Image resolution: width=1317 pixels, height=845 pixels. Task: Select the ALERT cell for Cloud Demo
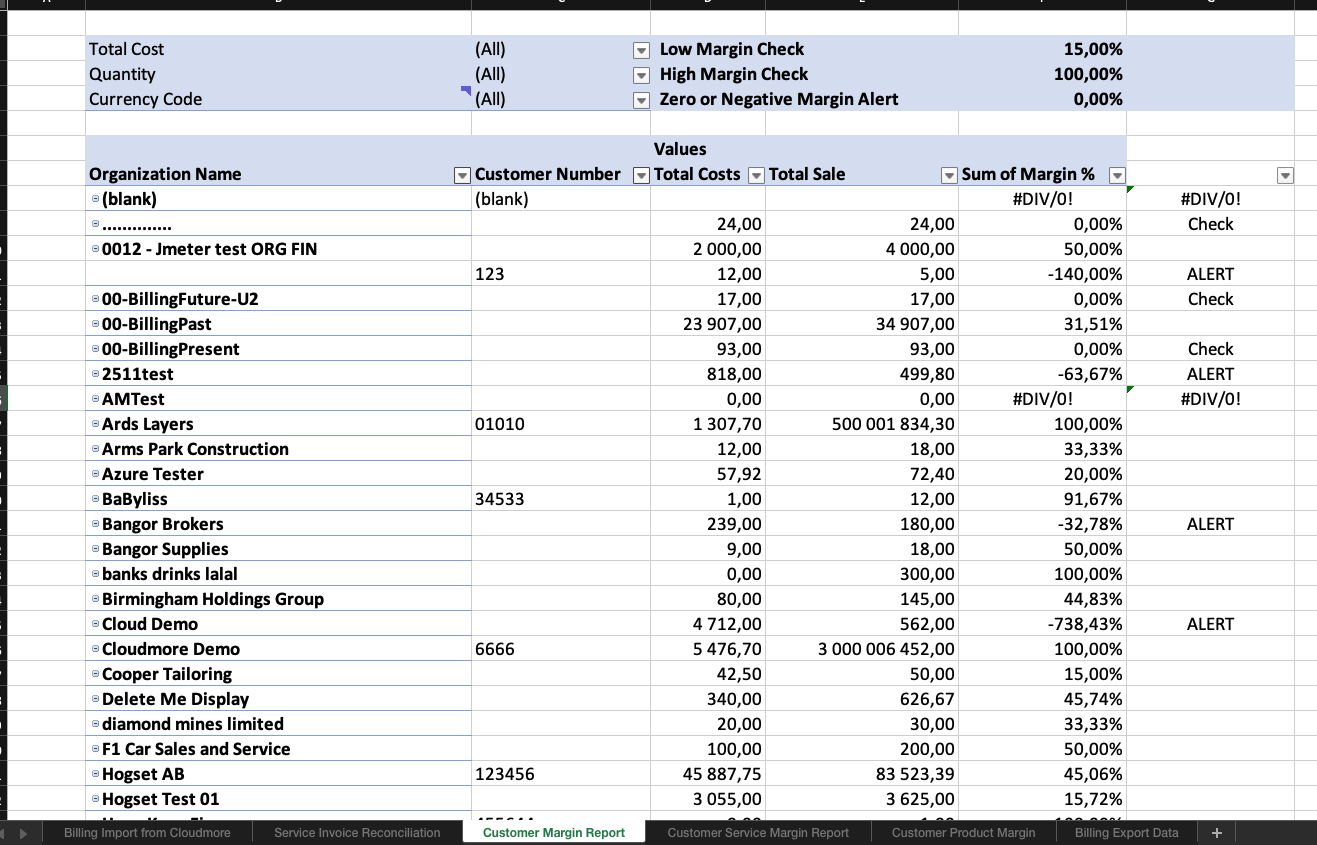tap(1210, 624)
